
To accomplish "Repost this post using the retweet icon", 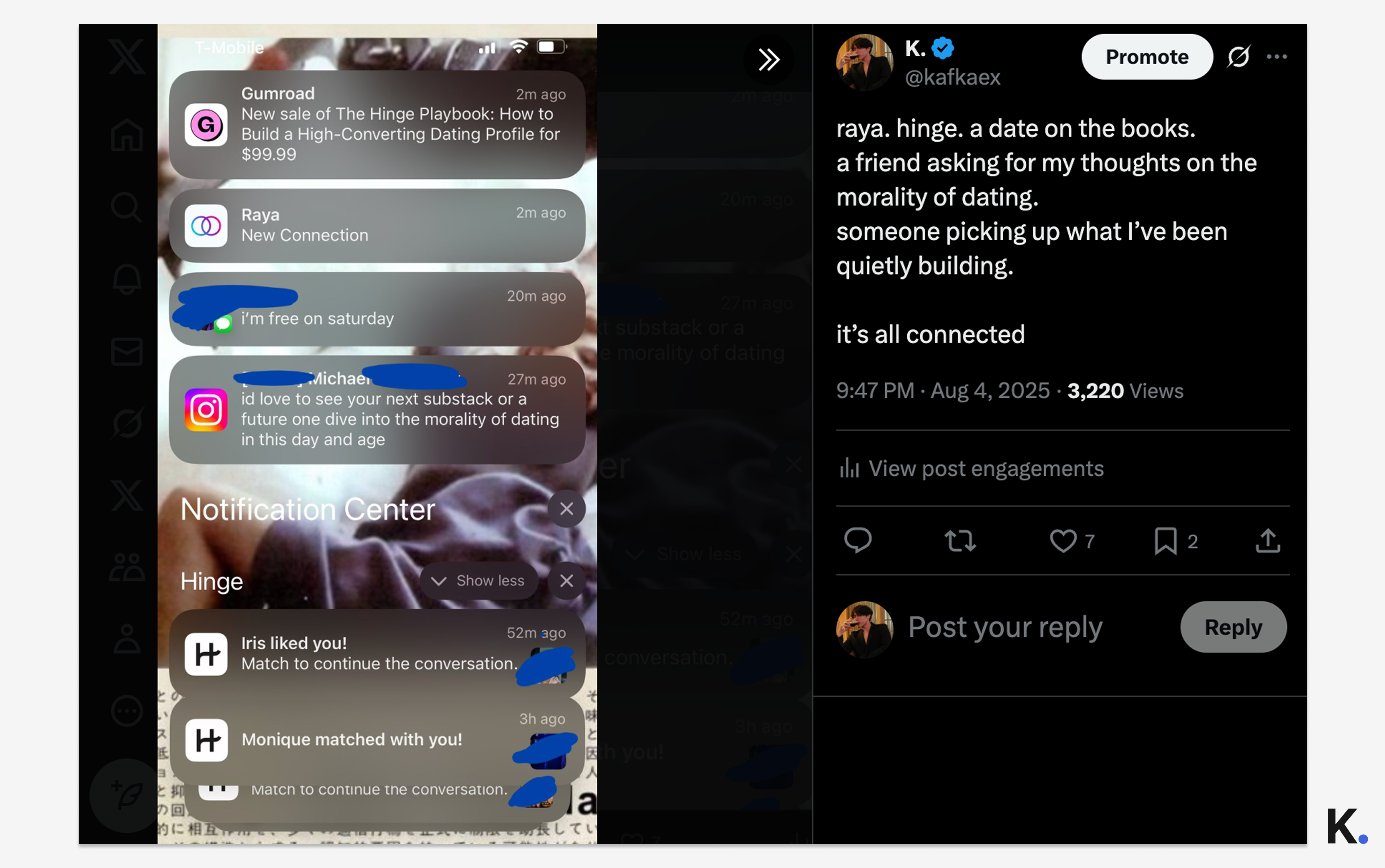I will coord(960,540).
